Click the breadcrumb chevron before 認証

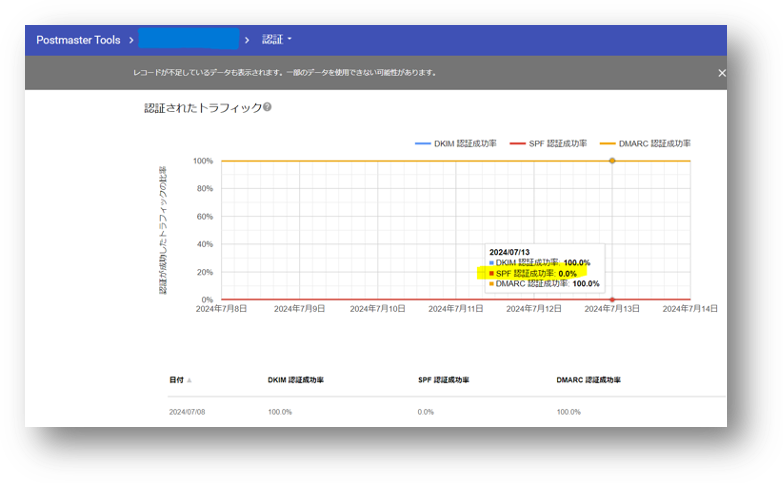point(247,40)
